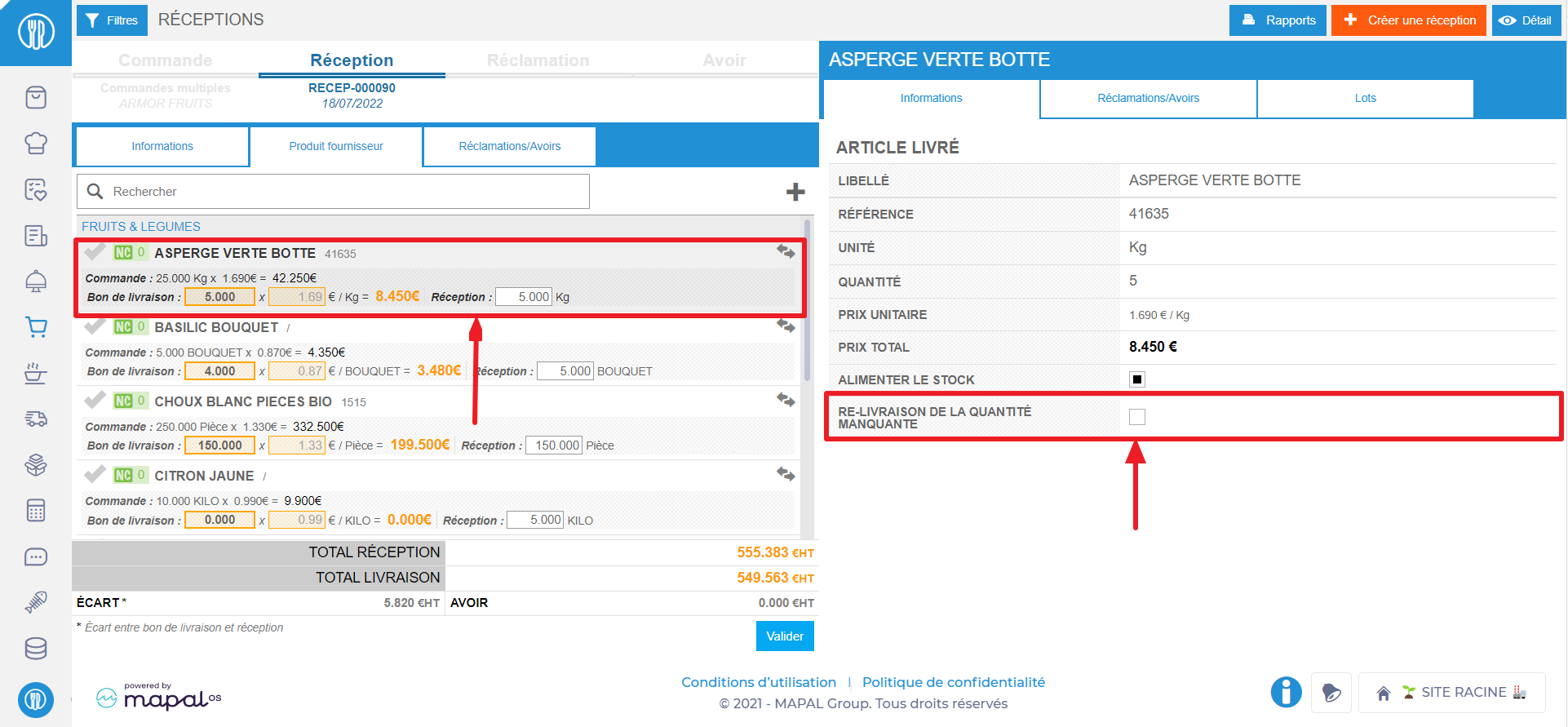Click the Valider button
This screenshot has width=1568, height=727.
(x=785, y=636)
